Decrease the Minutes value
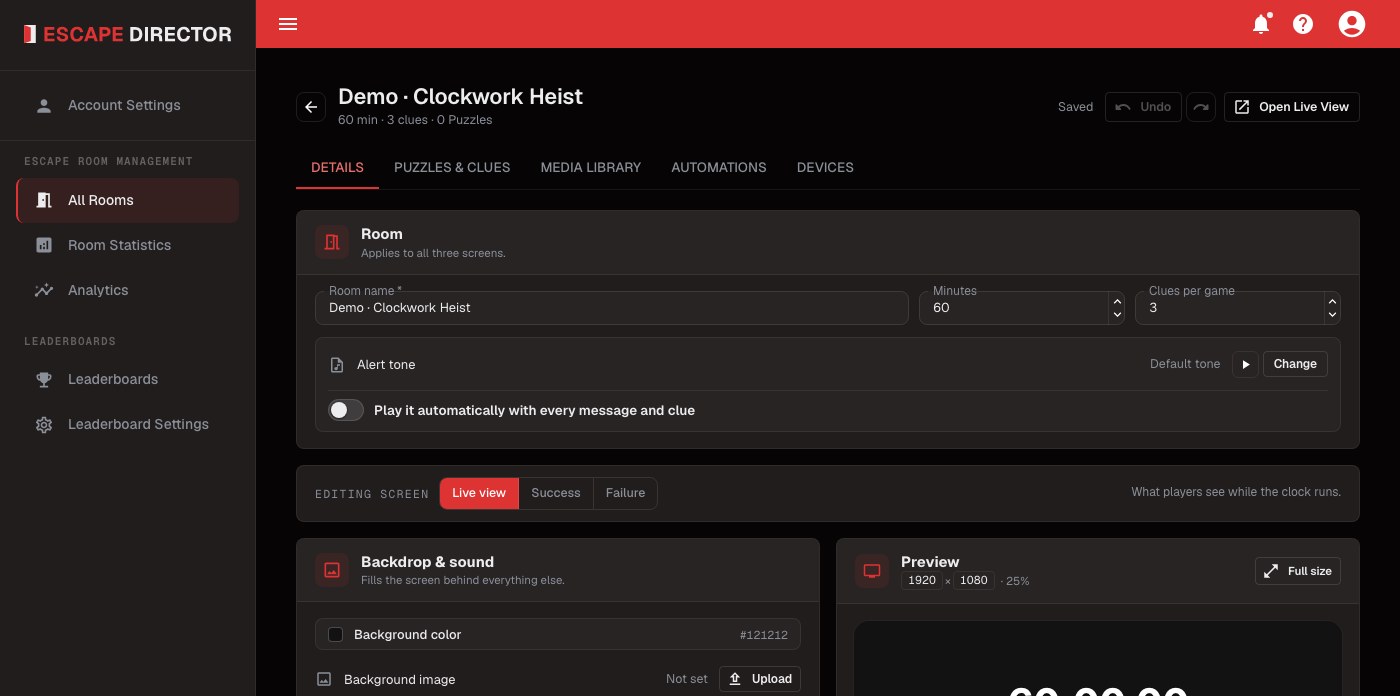Screen dimensions: 1400x696 pyautogui.click(x=1117, y=315)
